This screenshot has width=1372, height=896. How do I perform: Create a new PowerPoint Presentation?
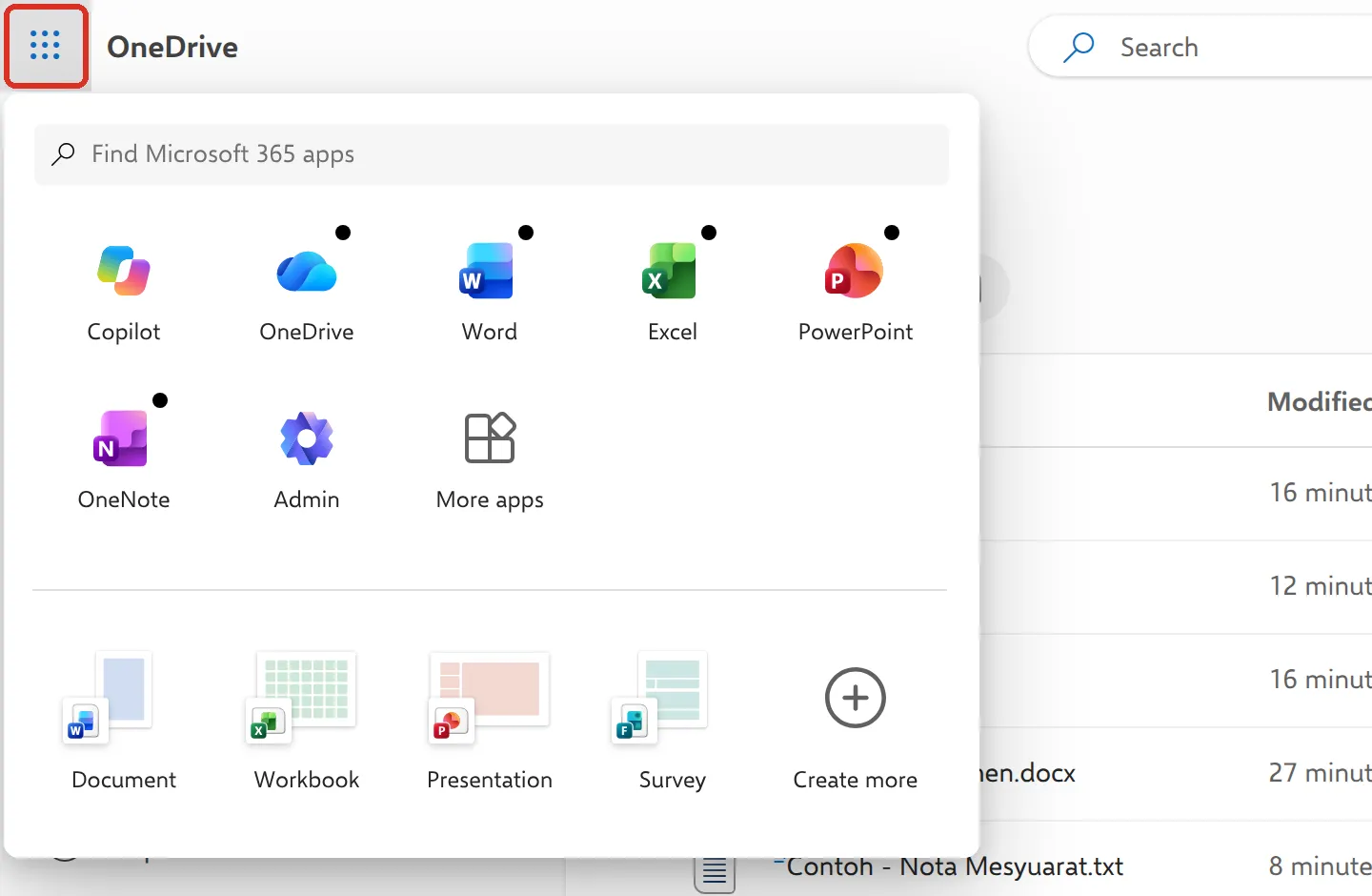click(490, 720)
